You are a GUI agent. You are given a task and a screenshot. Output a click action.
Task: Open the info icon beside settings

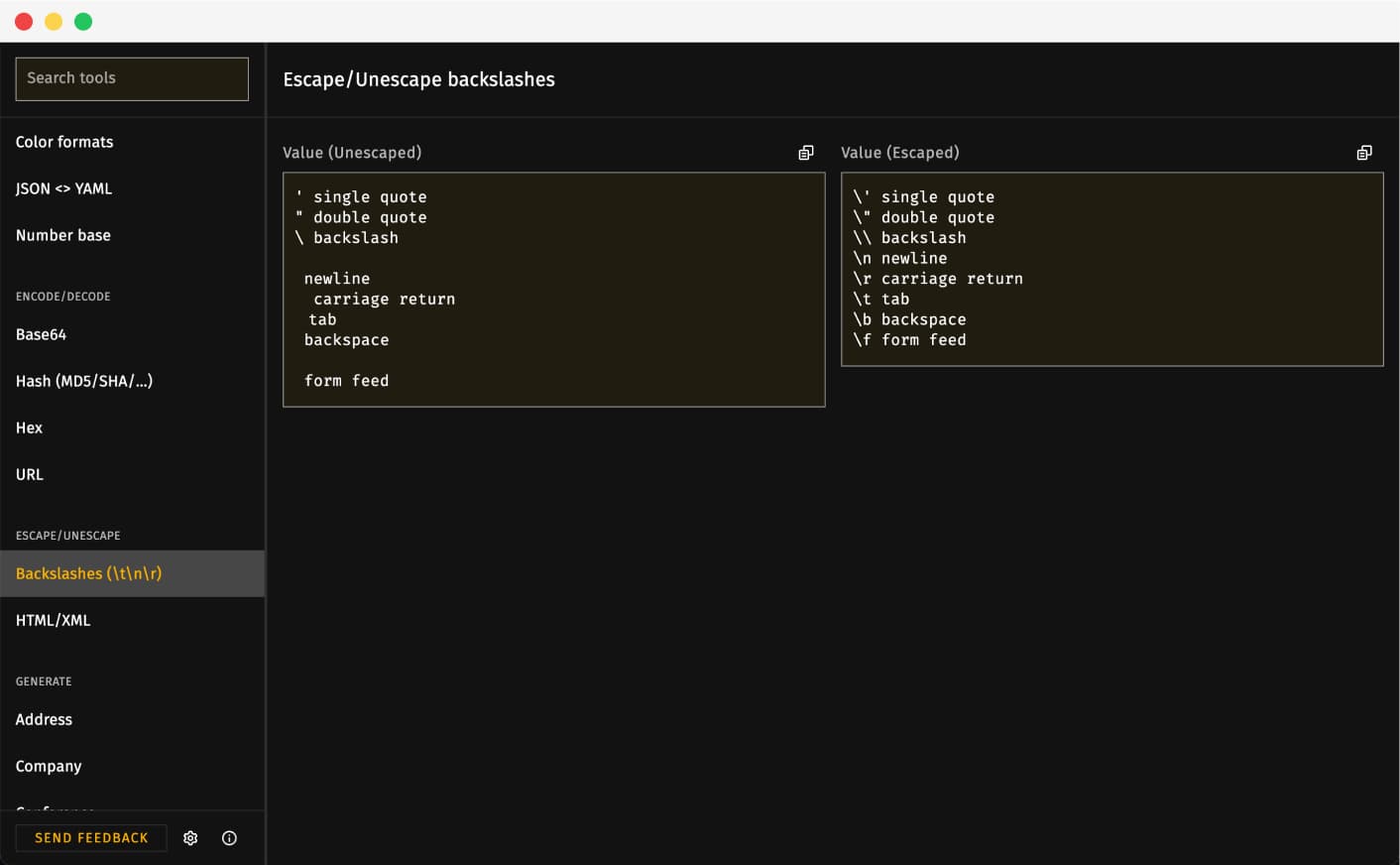tap(229, 838)
